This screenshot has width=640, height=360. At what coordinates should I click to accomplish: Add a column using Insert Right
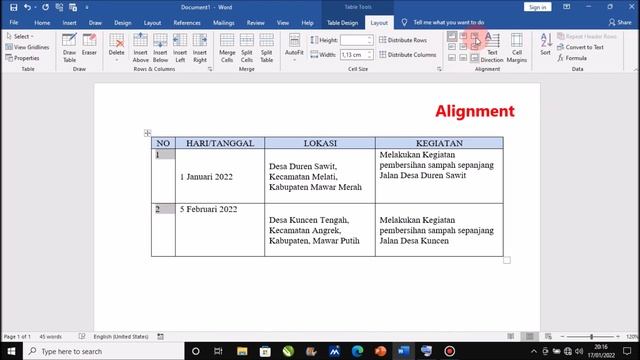200,48
